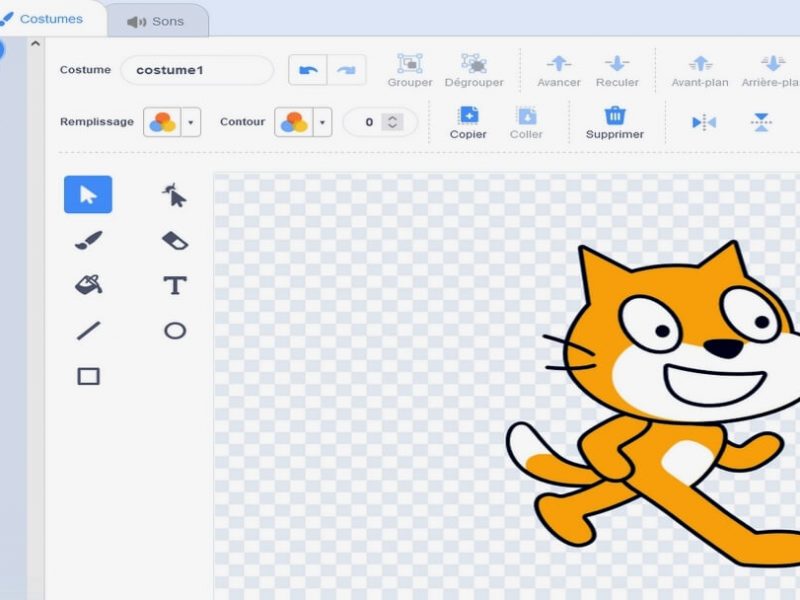Click the costume list scroll-up arrow
800x600 pixels.
(x=35, y=44)
